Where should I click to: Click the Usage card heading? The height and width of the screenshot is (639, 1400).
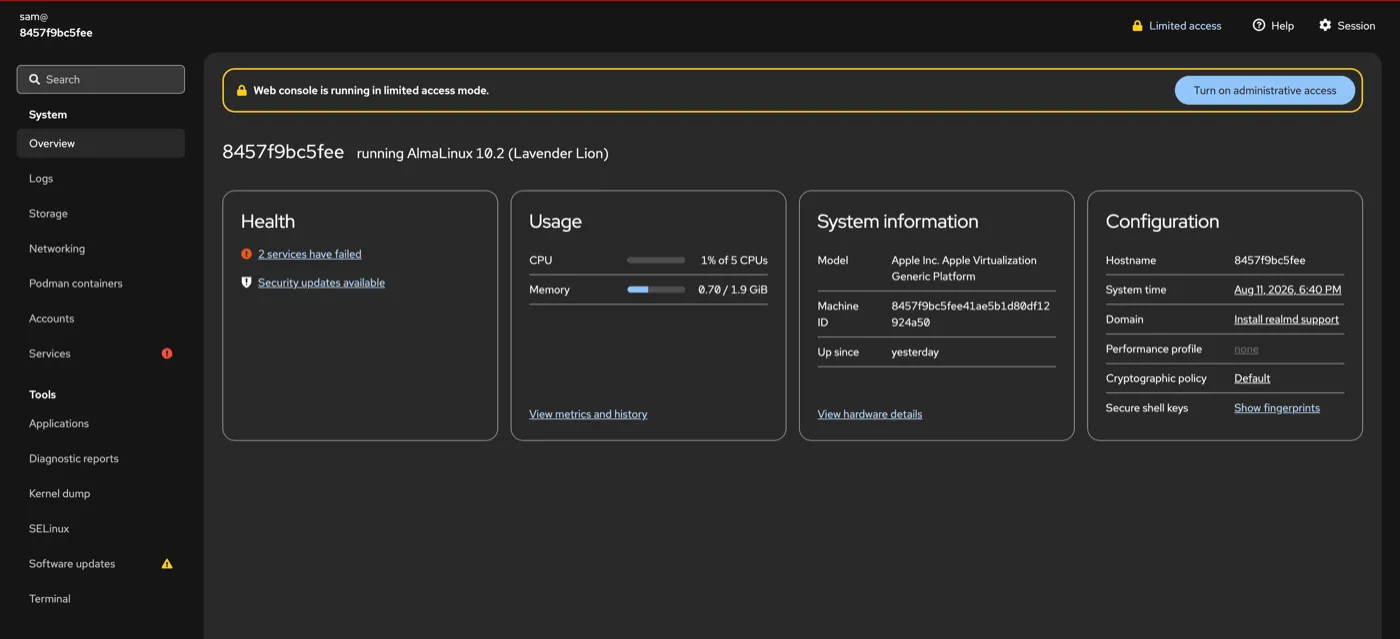click(555, 221)
